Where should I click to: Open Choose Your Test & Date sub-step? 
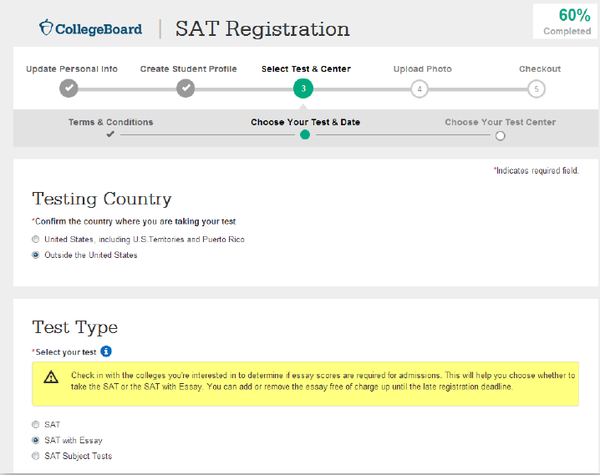click(305, 122)
